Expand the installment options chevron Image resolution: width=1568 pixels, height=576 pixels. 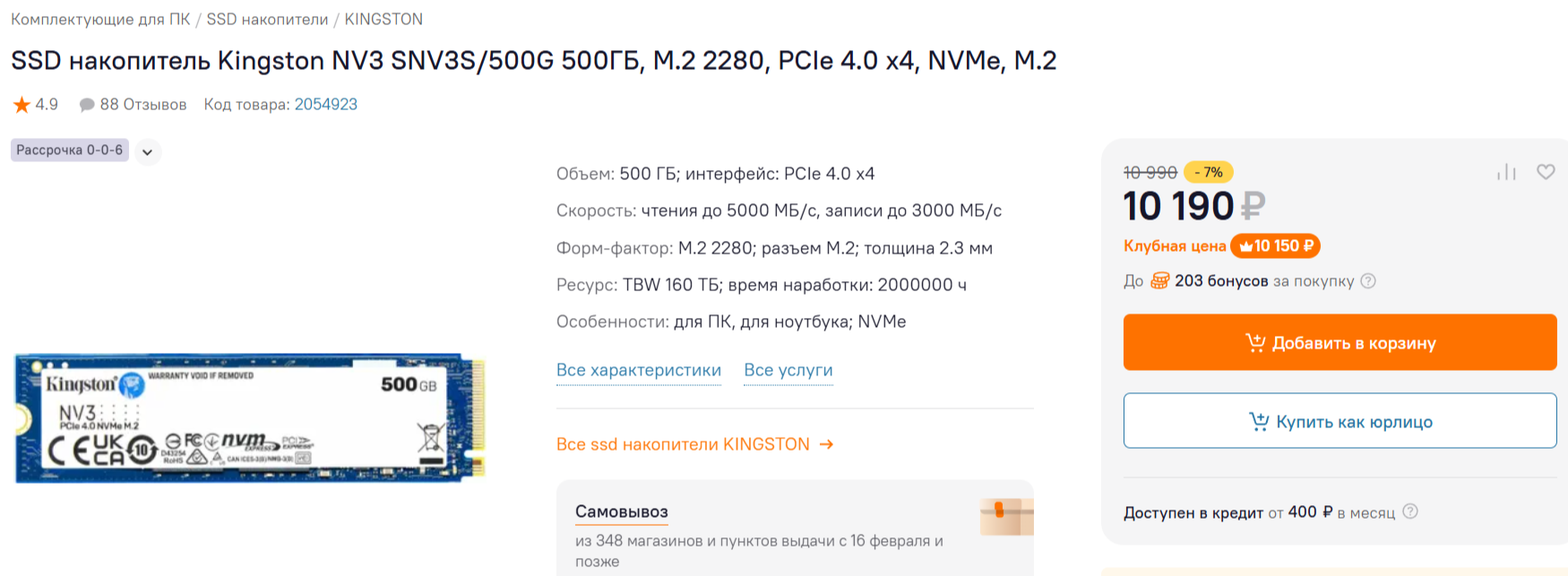[147, 151]
